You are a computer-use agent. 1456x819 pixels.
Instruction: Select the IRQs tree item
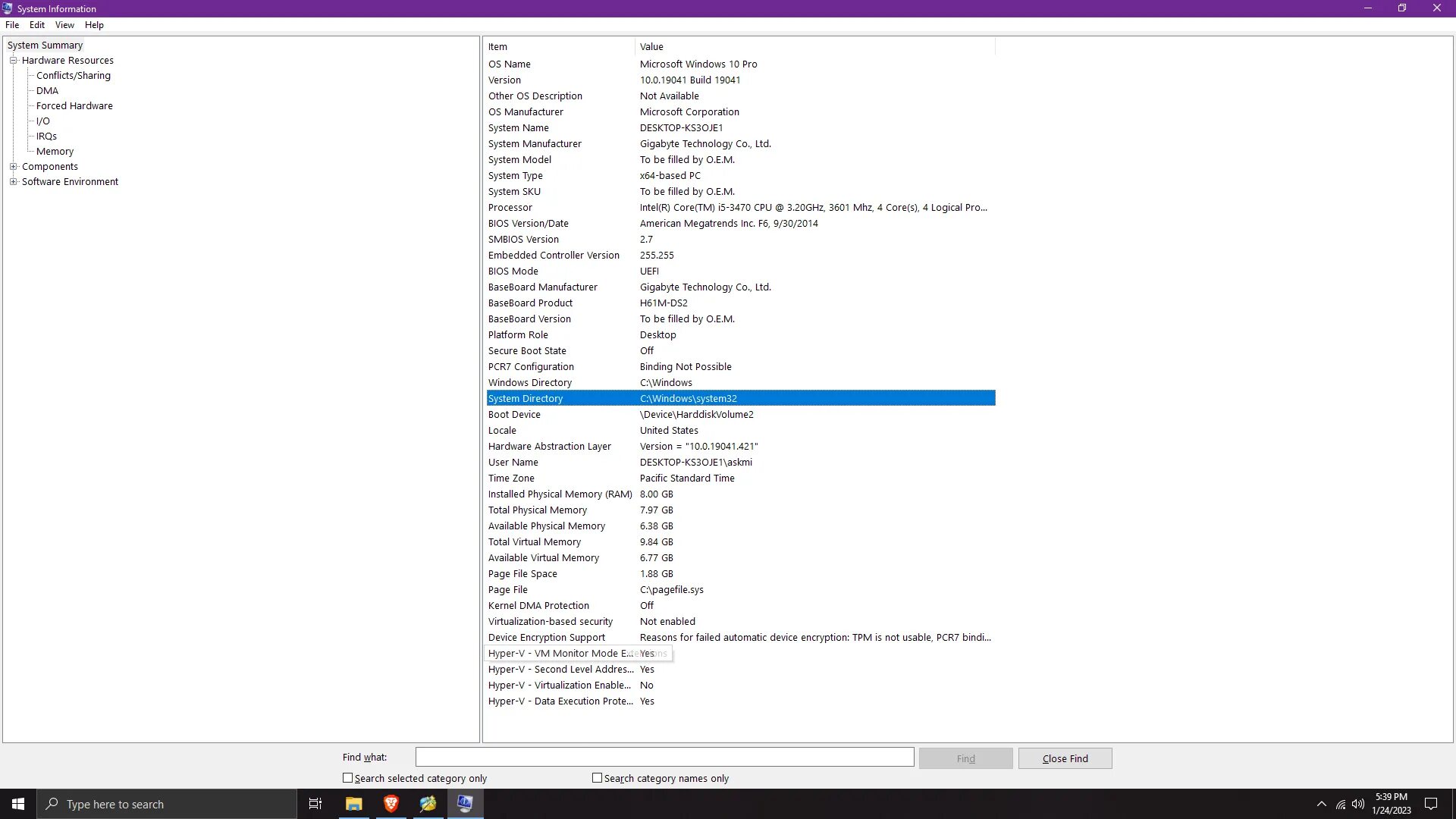pos(46,136)
